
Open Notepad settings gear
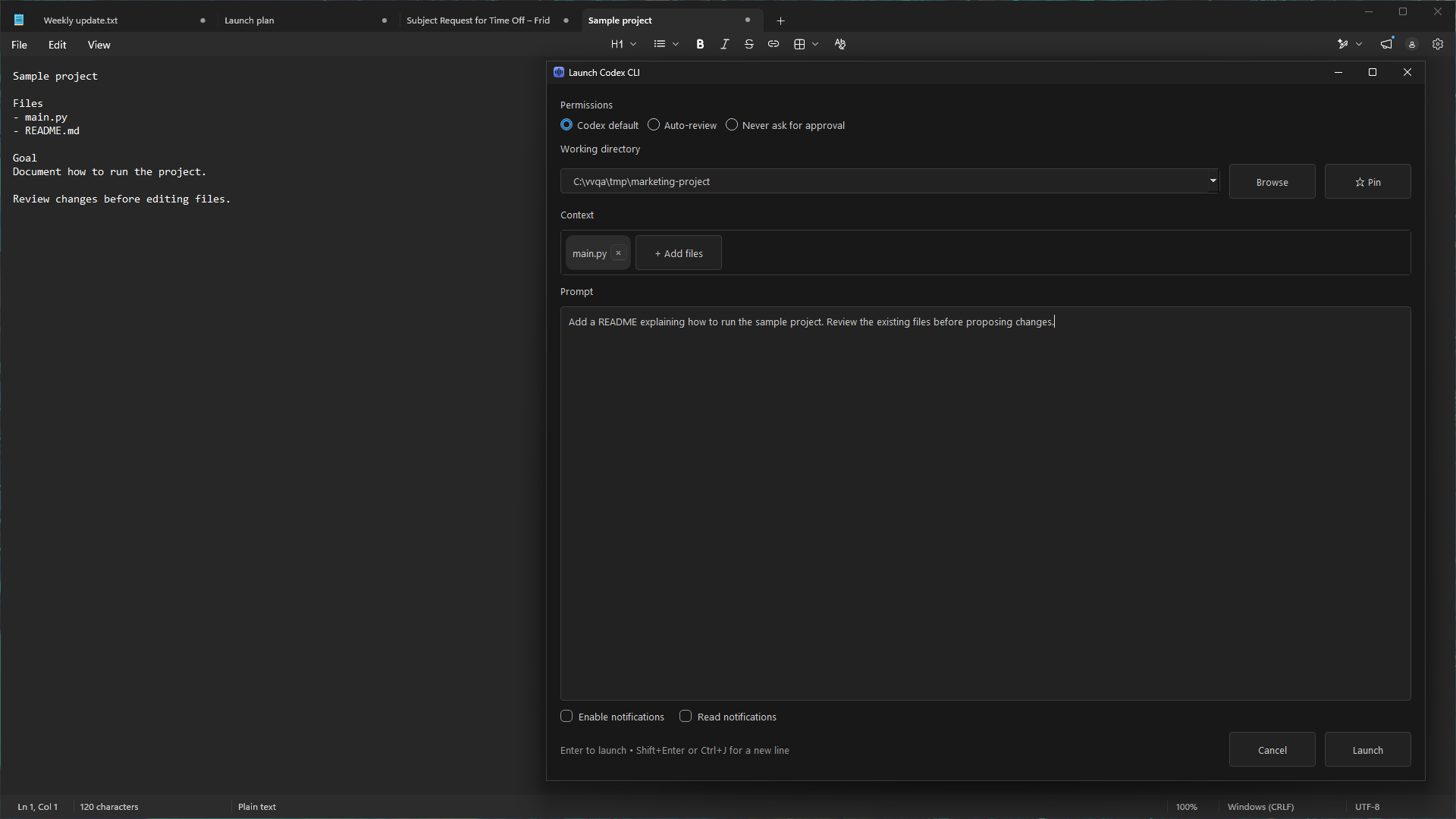point(1438,45)
